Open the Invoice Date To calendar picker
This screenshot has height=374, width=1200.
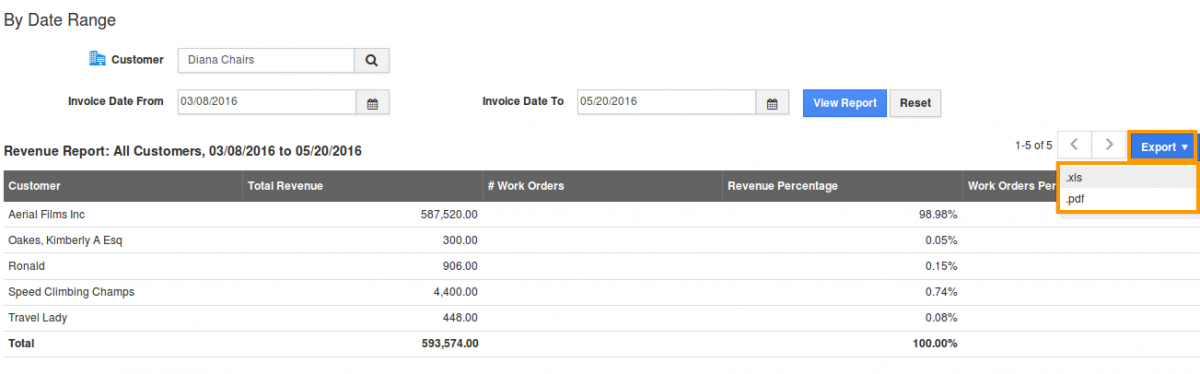coord(771,102)
